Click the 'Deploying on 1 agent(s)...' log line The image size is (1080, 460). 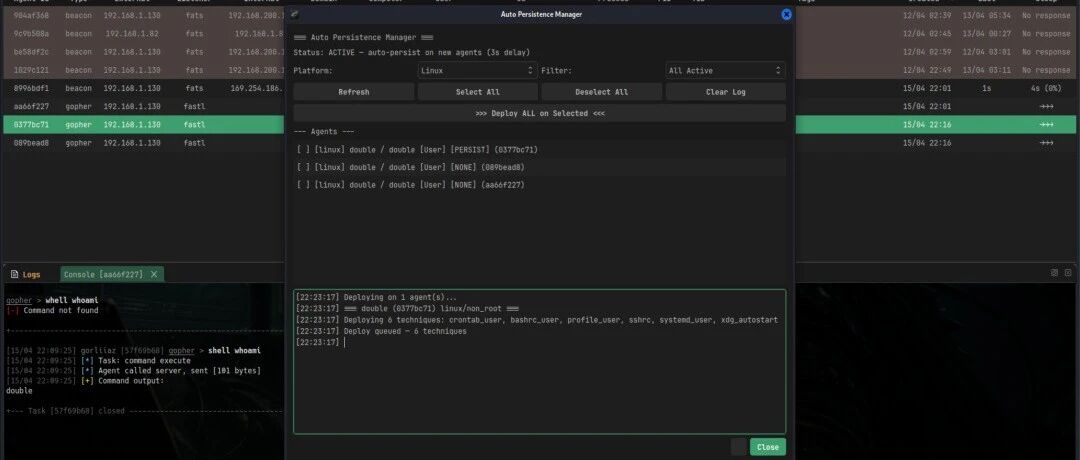pyautogui.click(x=399, y=297)
